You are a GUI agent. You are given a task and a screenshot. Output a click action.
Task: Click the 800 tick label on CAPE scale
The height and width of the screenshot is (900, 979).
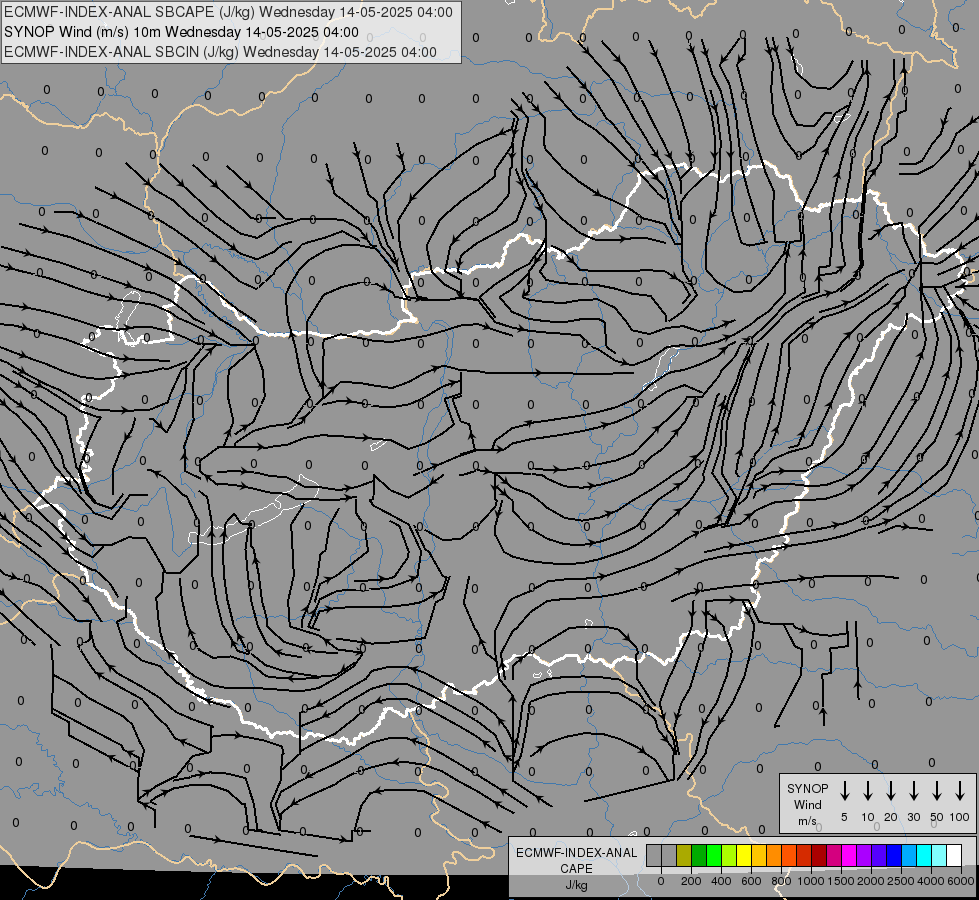pos(781,881)
